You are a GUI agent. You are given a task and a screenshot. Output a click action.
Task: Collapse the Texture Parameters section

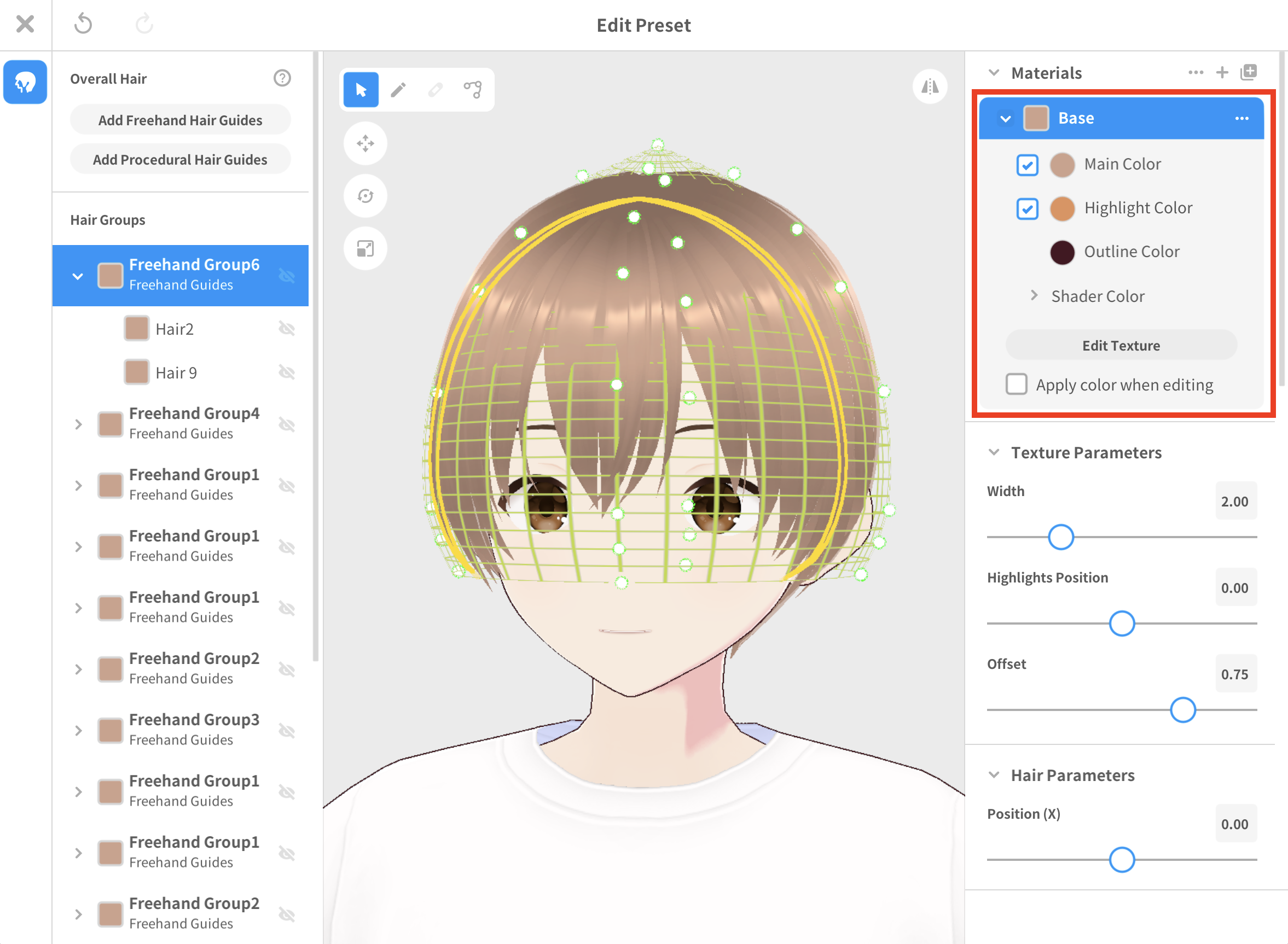click(x=994, y=452)
